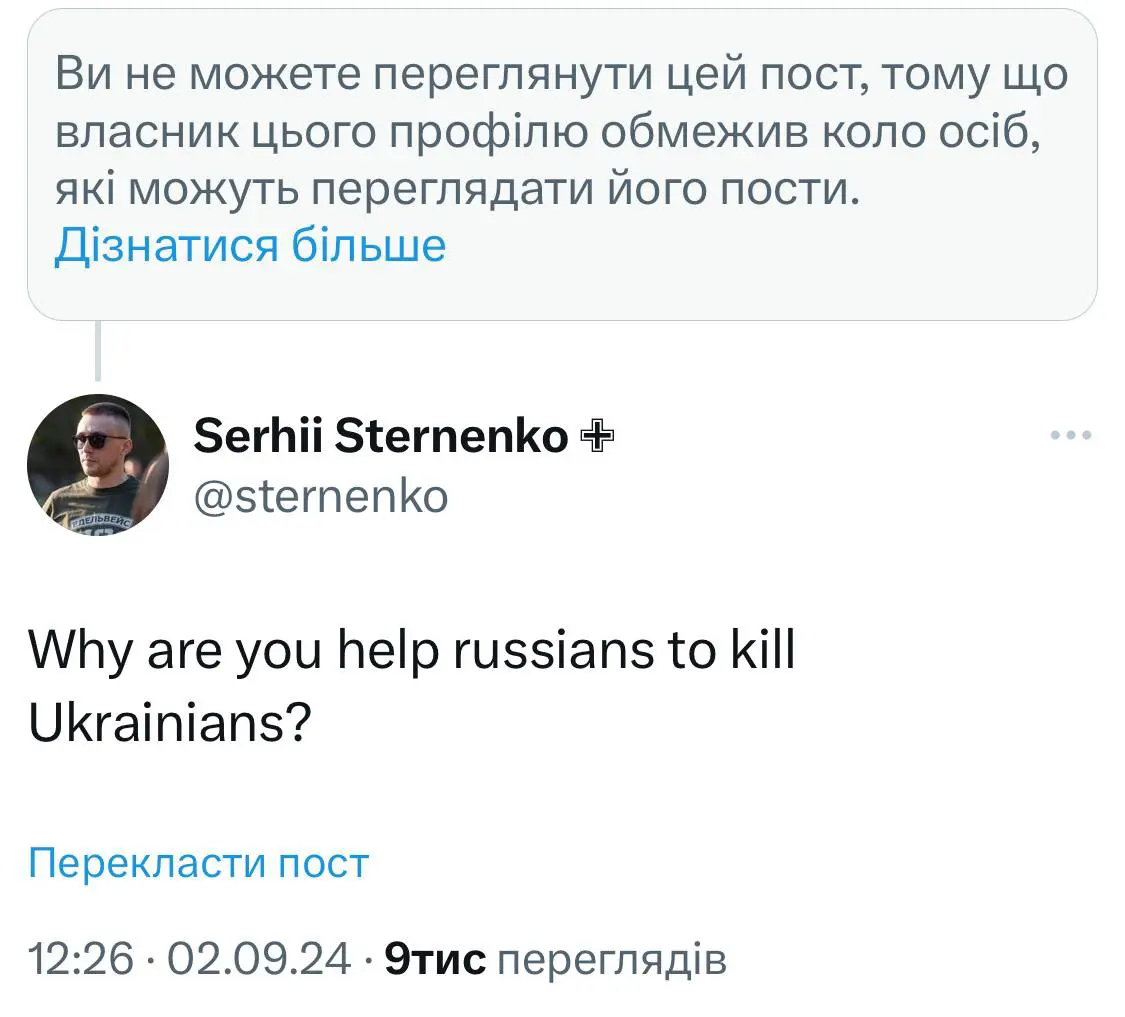
Task: Click the bold "9тис" view count
Action: (x=435, y=960)
